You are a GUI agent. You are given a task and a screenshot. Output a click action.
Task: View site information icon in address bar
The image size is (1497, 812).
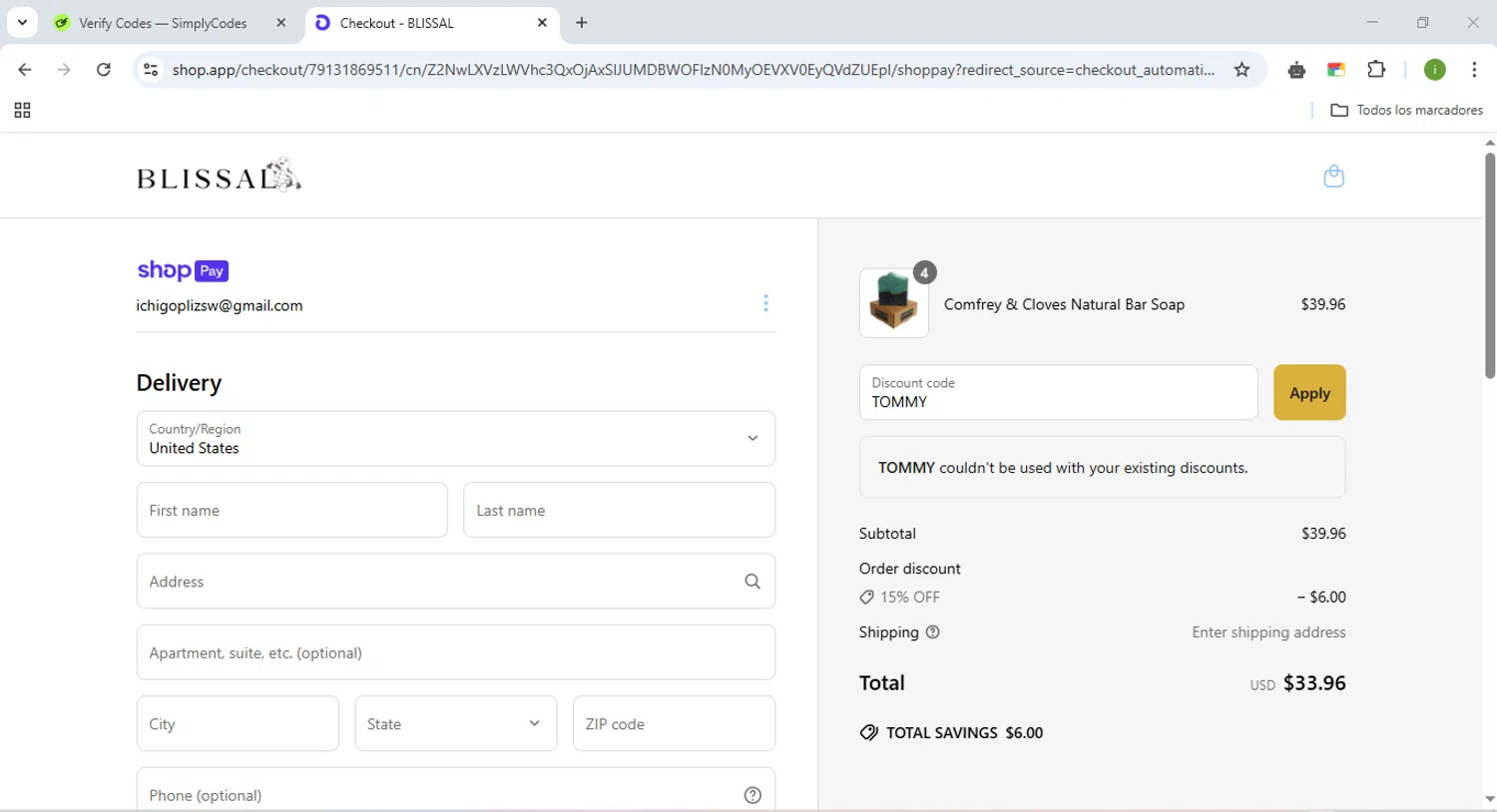pyautogui.click(x=151, y=70)
